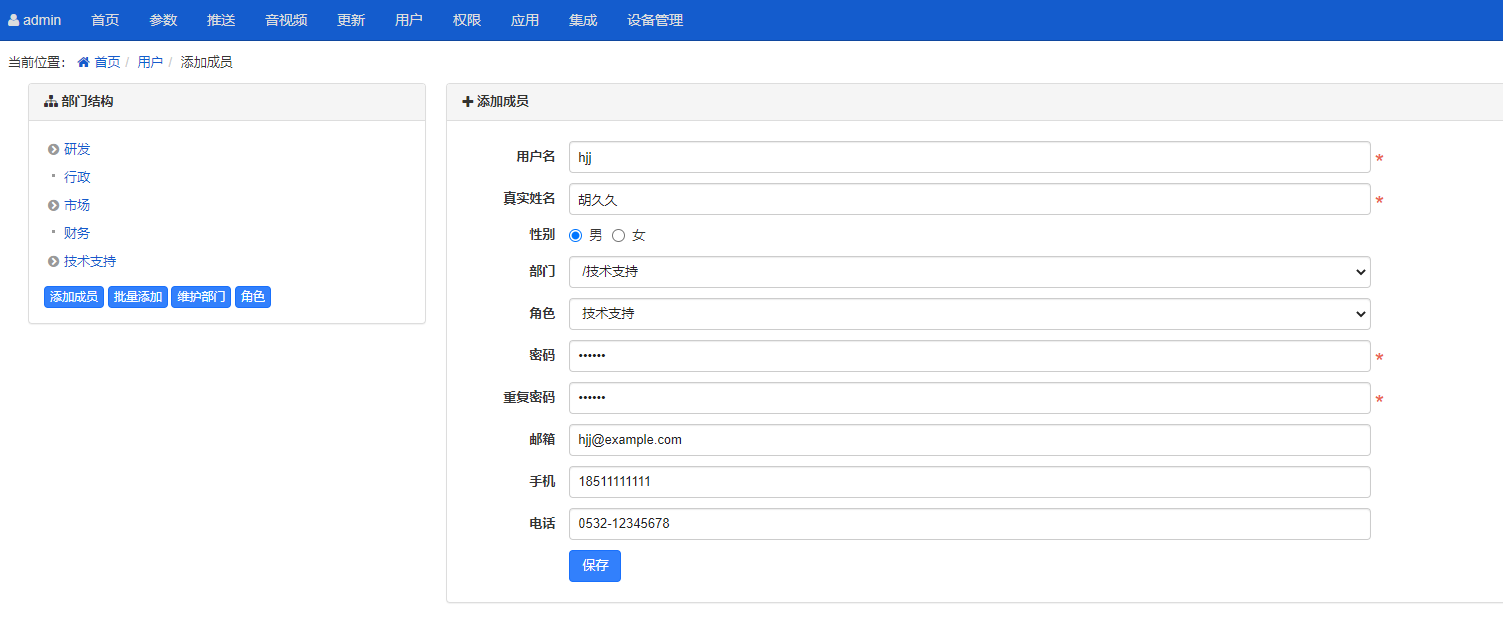Select the 女 gender radio button
1503x629 pixels.
coord(618,235)
